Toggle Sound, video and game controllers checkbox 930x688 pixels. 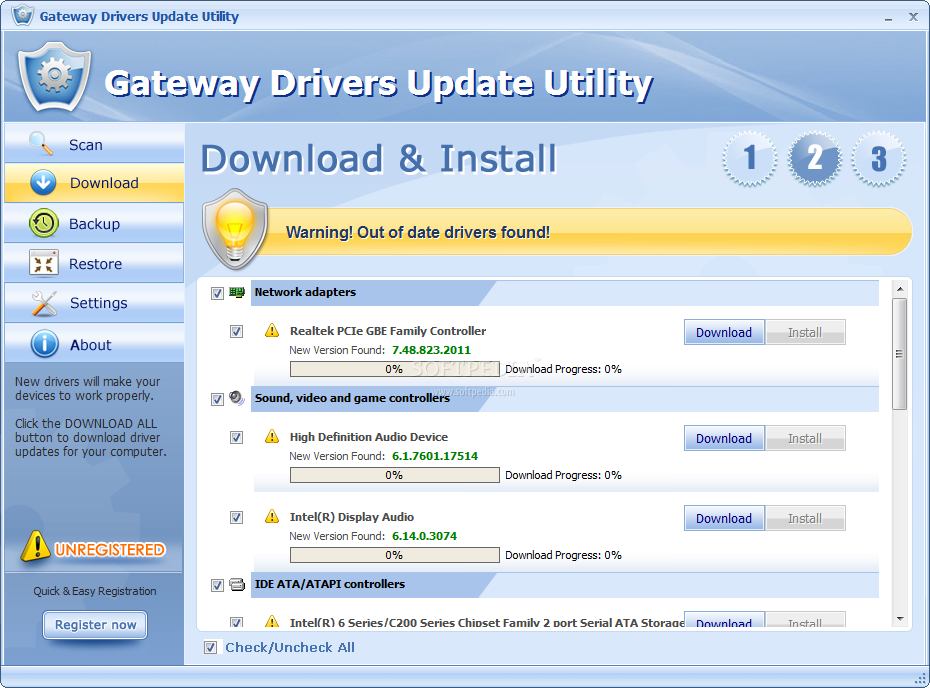pos(217,399)
